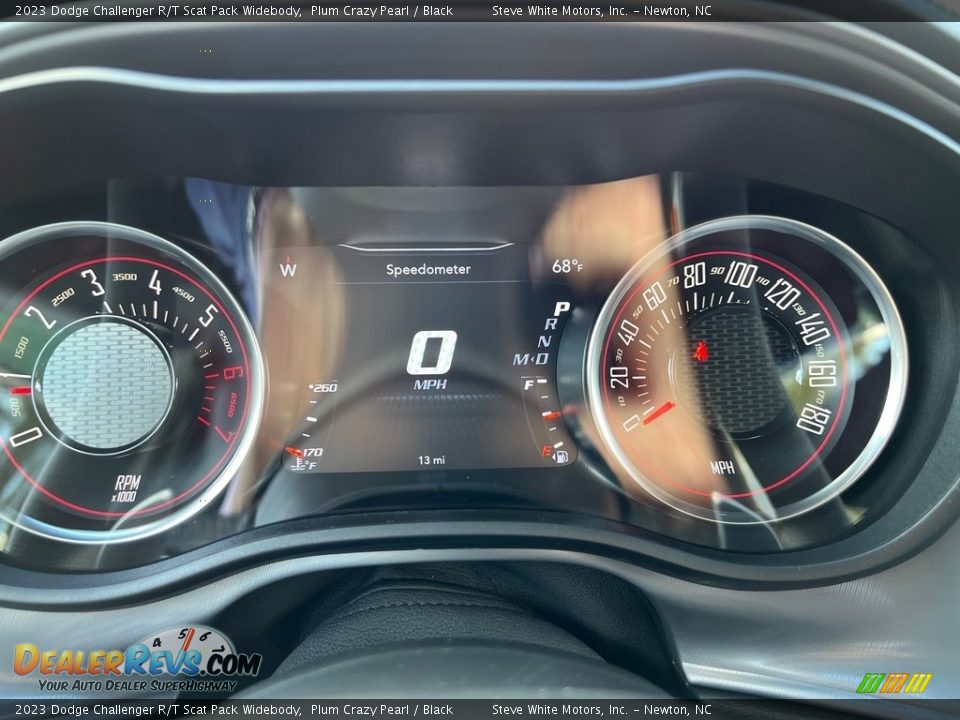Click Plum Crazy Pearl / Black in the bottom caption

pyautogui.click(x=381, y=710)
